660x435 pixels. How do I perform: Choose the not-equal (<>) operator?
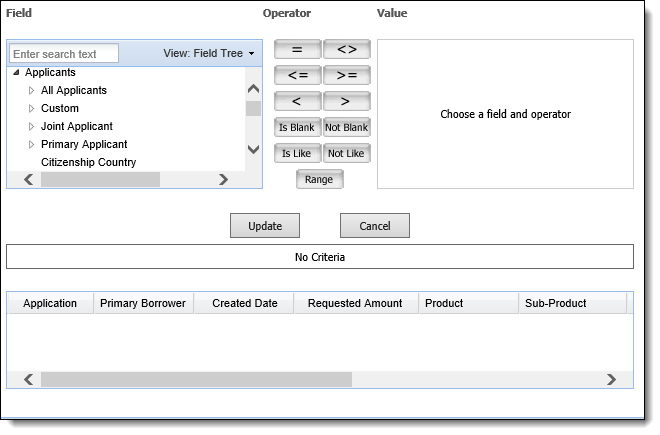click(347, 50)
